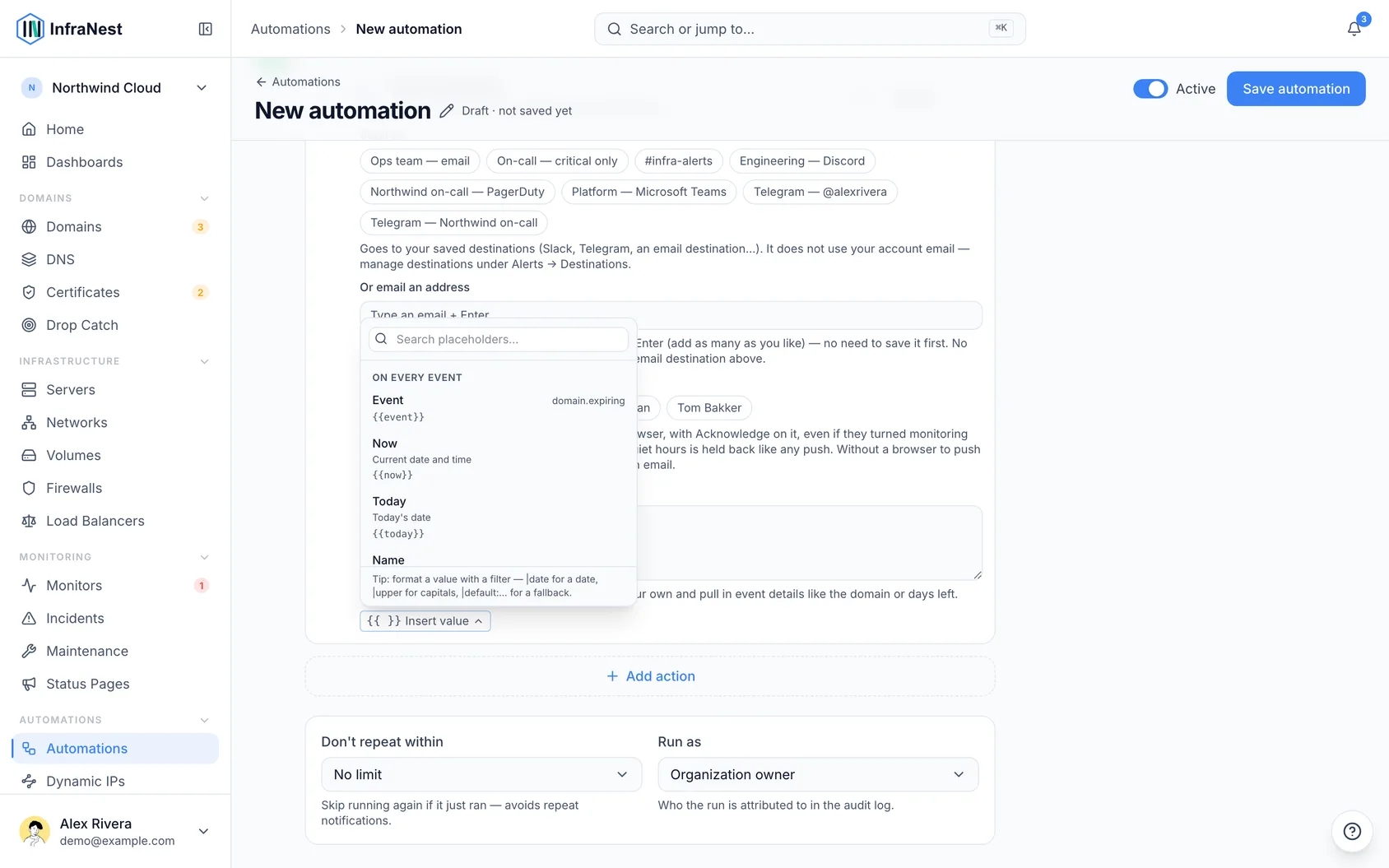Open Dynamic IPs in the sidebar
This screenshot has width=1389, height=868.
point(115,781)
